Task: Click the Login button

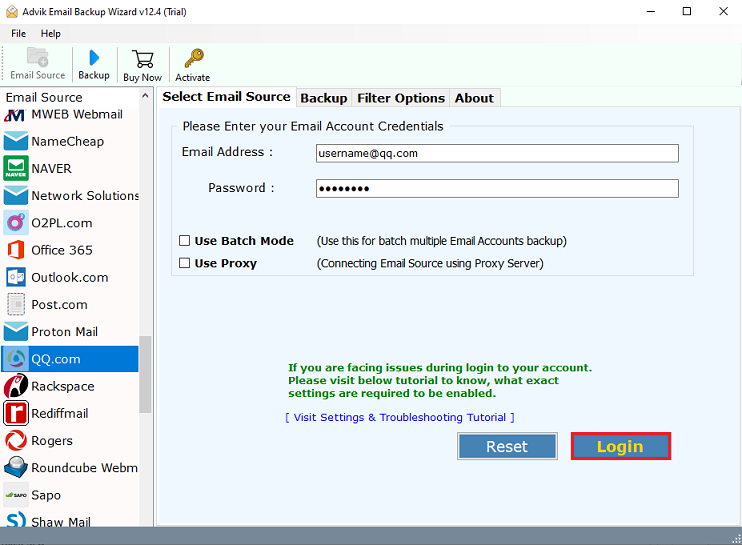Action: pos(620,446)
